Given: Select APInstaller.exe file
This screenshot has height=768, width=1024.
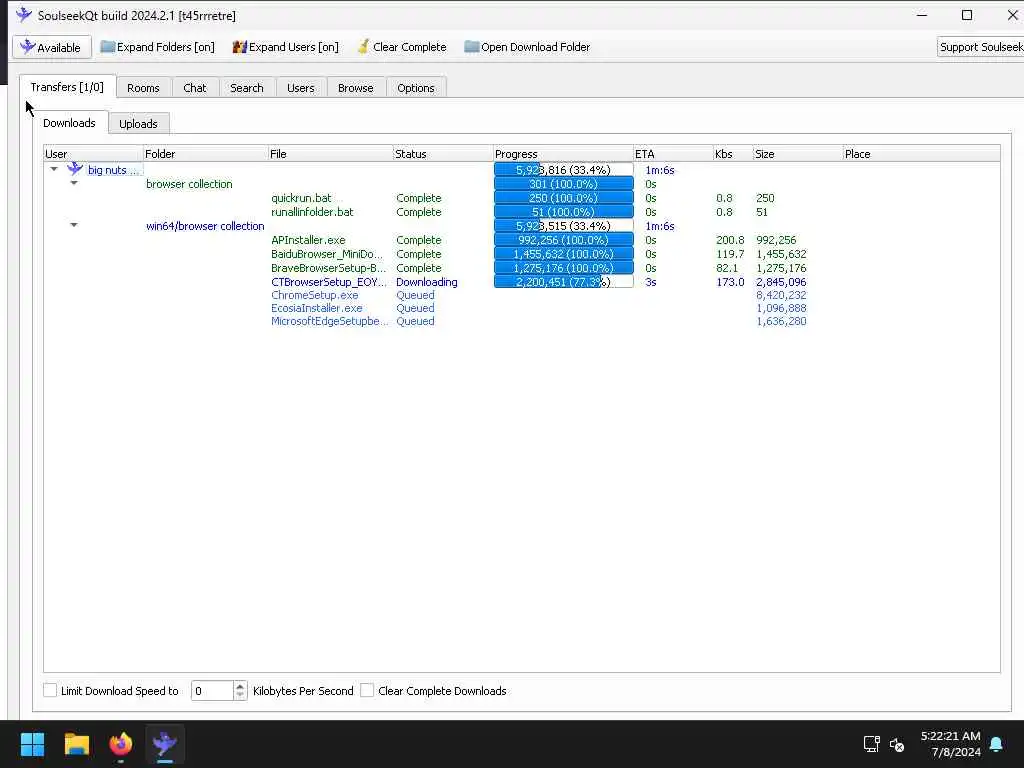Looking at the screenshot, I should pos(308,240).
